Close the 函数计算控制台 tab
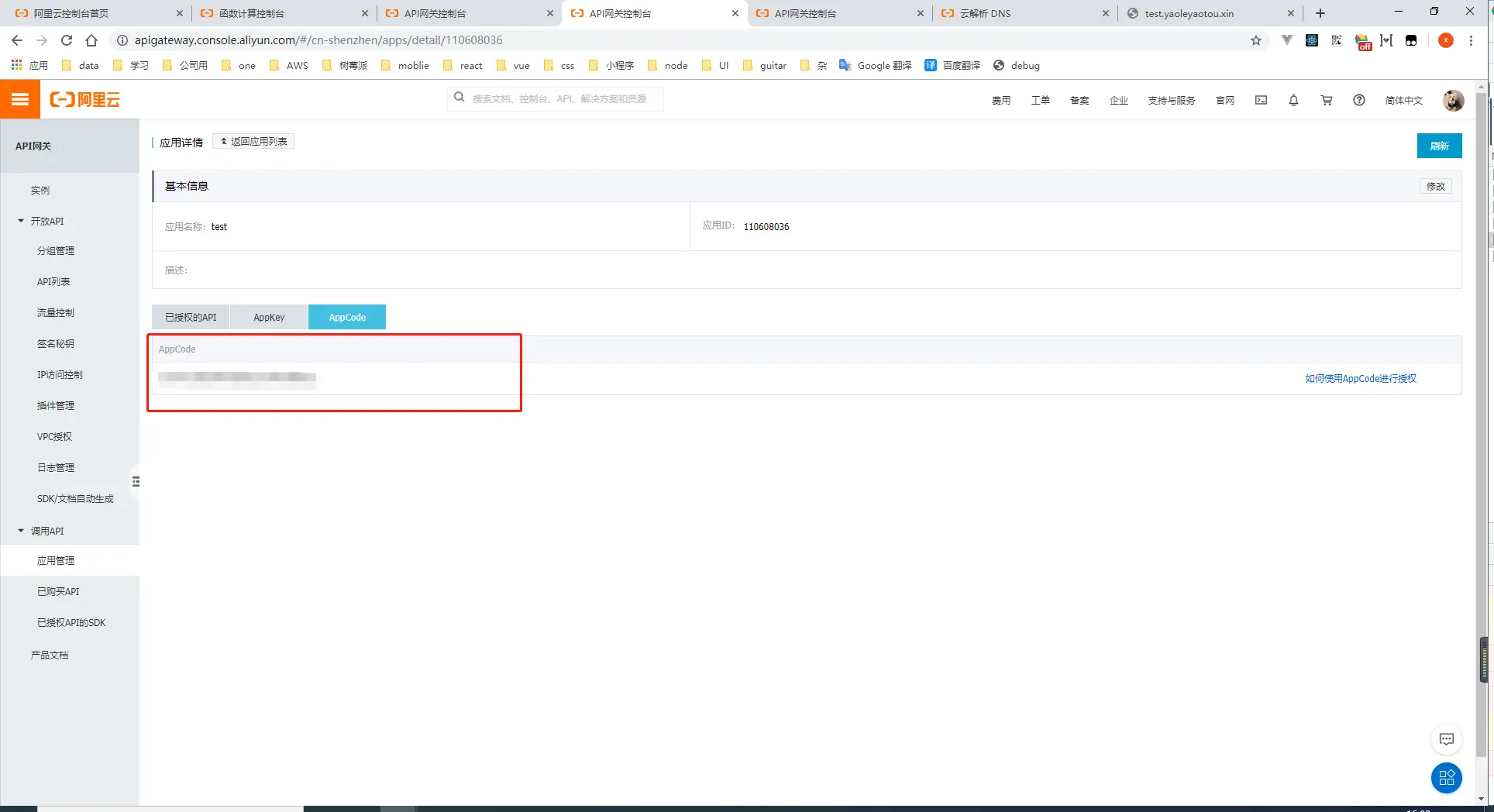 pos(365,13)
